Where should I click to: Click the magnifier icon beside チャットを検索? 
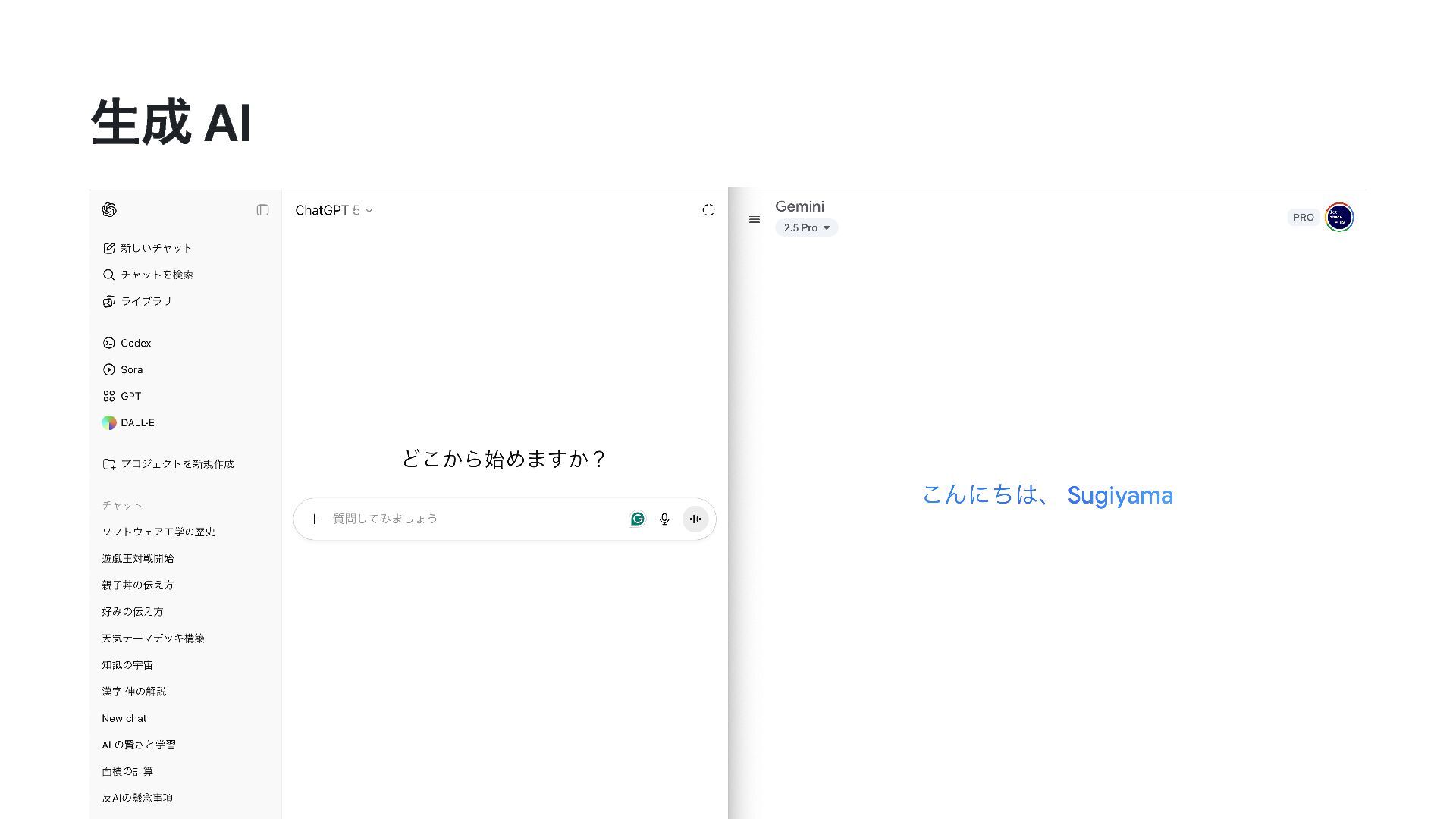click(108, 275)
